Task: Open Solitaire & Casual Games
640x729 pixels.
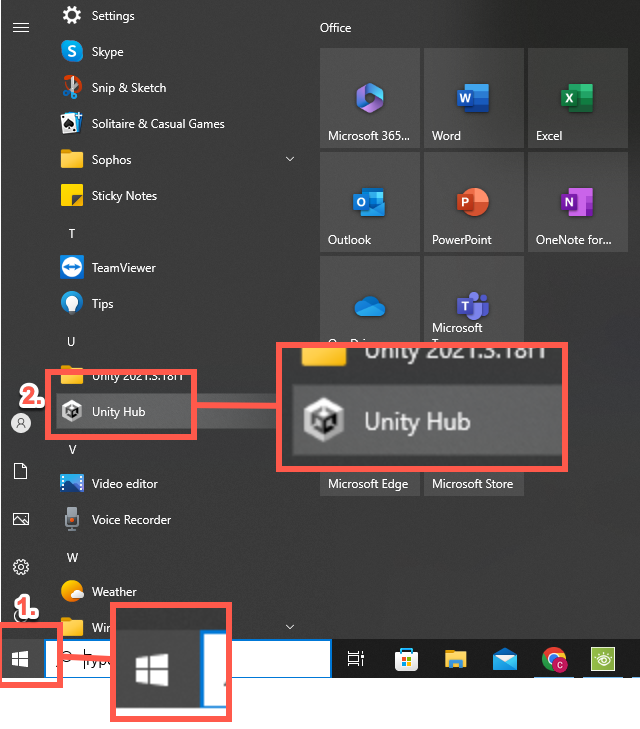Action: [x=177, y=124]
